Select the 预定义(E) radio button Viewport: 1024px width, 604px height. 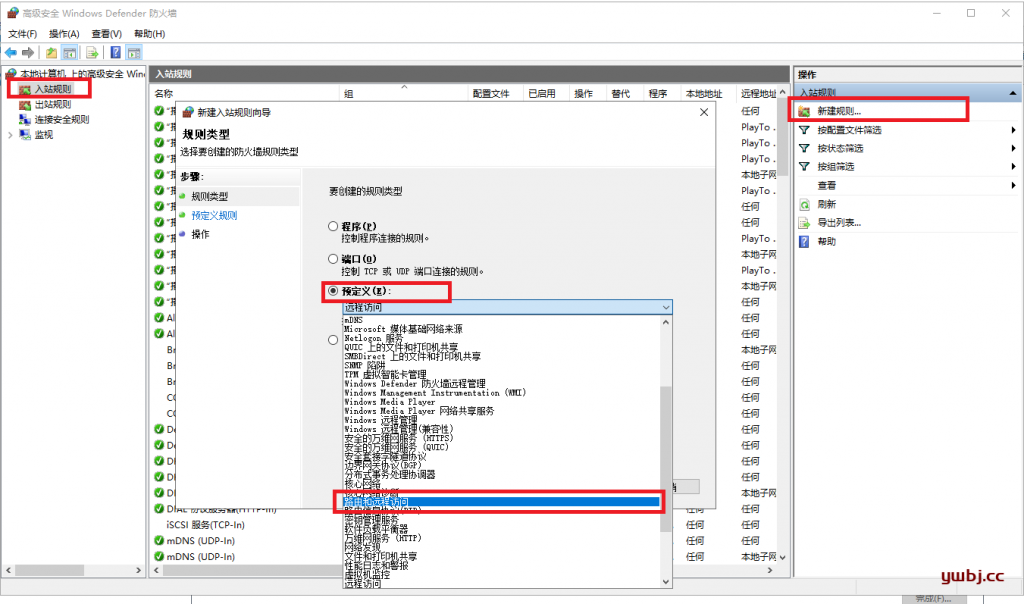click(x=333, y=291)
